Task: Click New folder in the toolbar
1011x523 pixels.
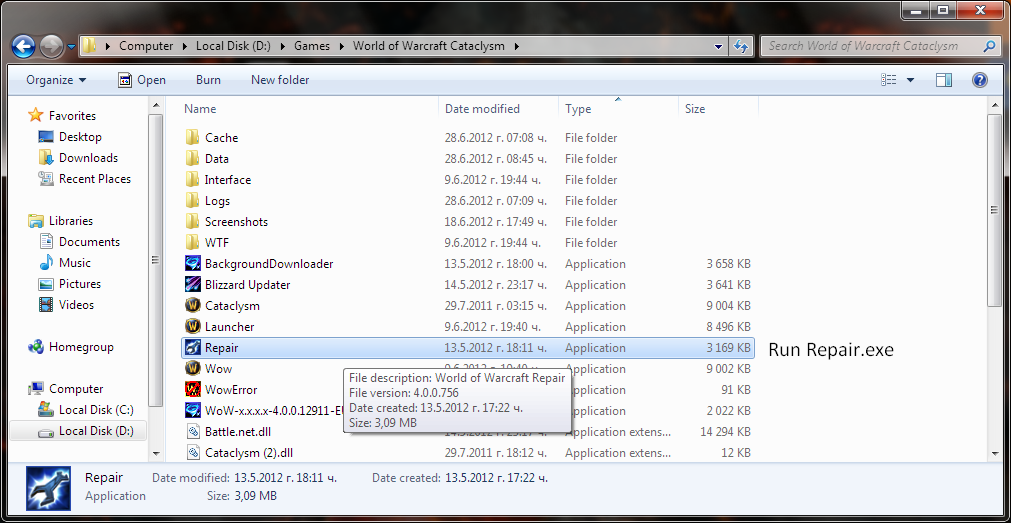Action: tap(280, 80)
